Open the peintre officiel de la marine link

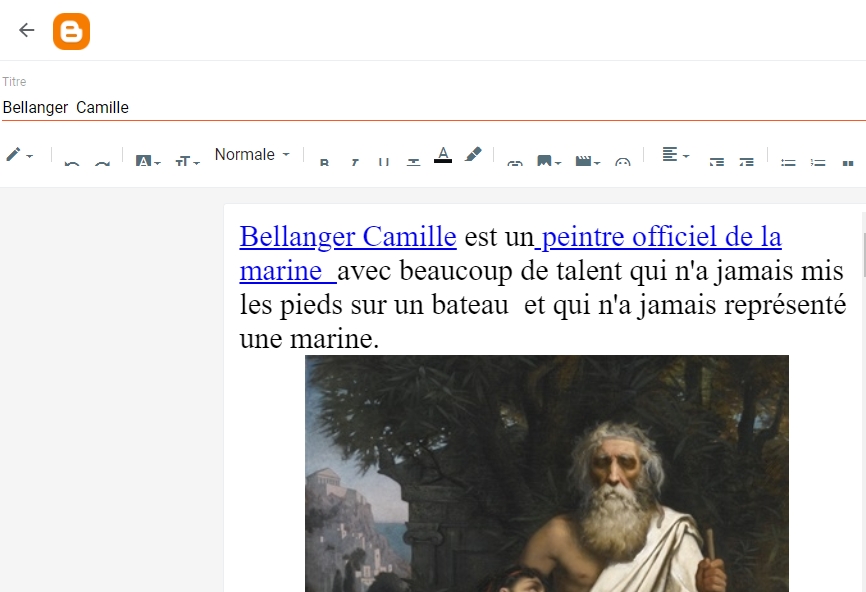(x=662, y=237)
